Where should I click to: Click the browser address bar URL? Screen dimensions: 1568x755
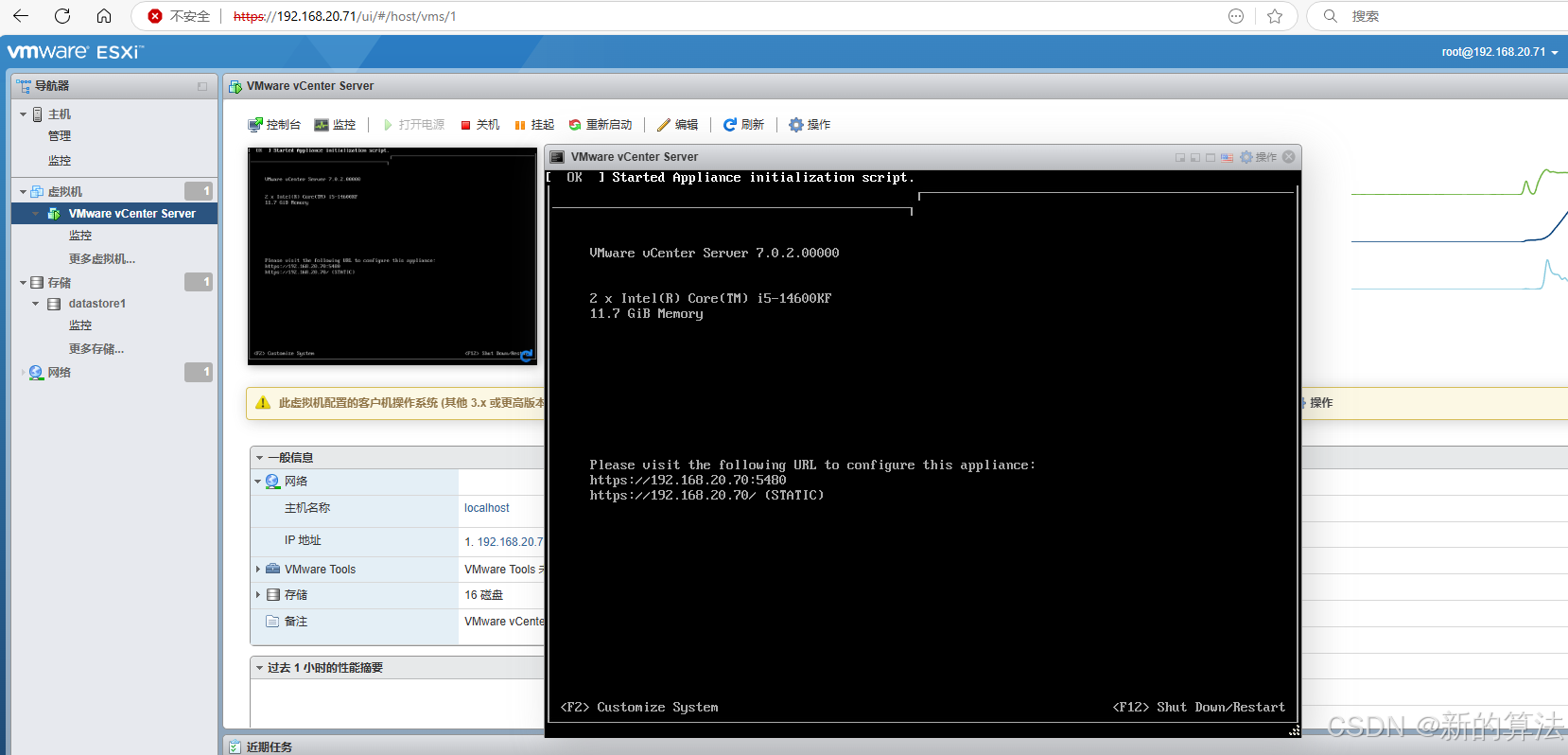[345, 16]
